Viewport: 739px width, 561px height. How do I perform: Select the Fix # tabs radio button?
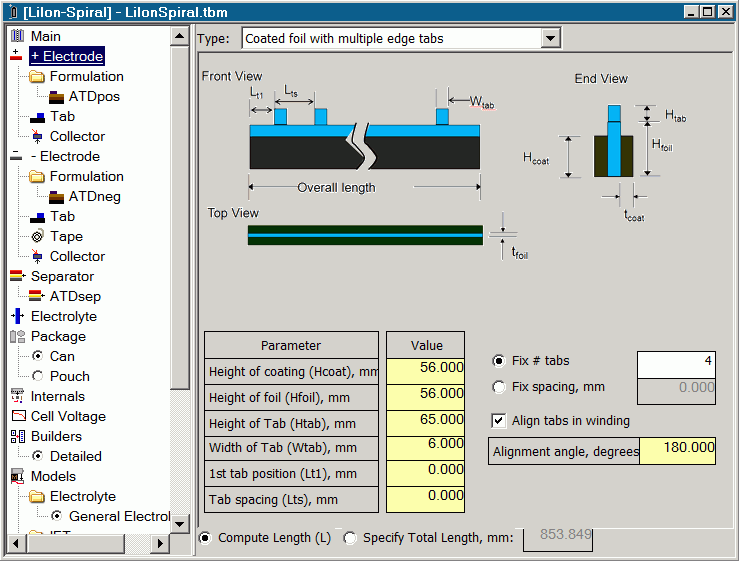(x=499, y=361)
